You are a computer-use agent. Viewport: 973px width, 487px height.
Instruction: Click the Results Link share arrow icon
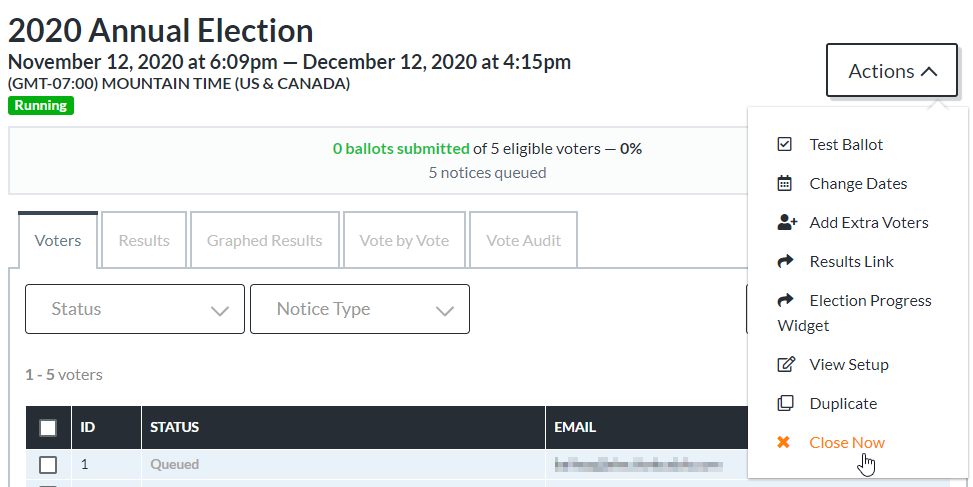click(x=786, y=262)
